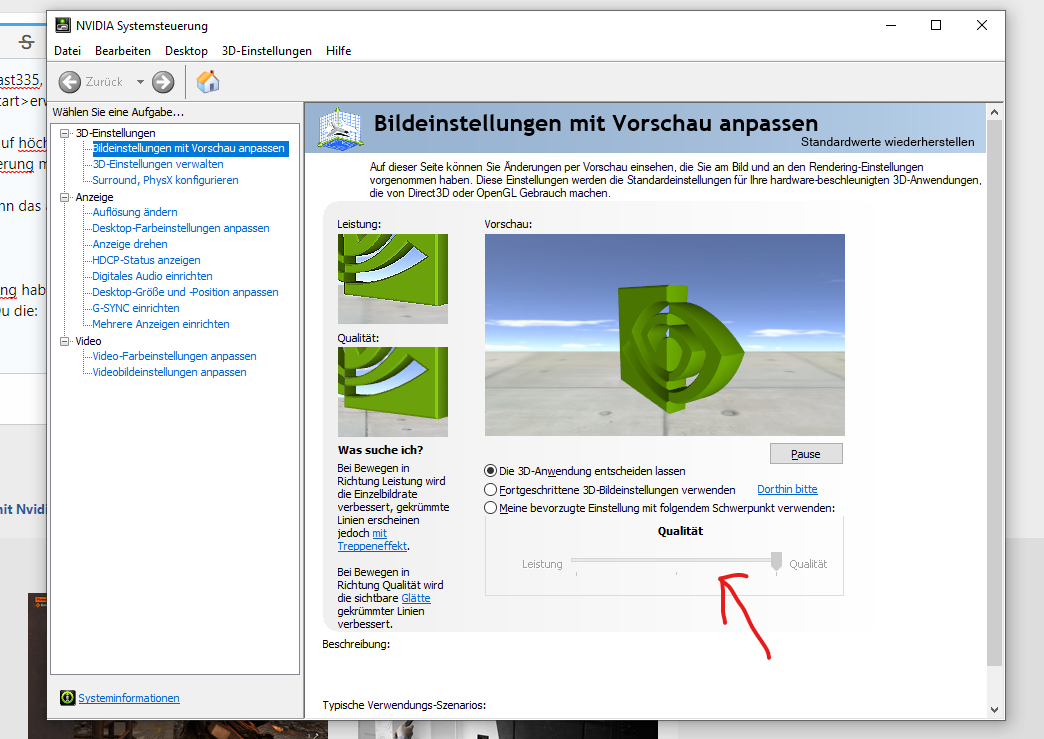Viewport: 1044px width, 739px height.
Task: Click the NVIDIA Systemsteuerung title bar icon
Action: (x=63, y=25)
